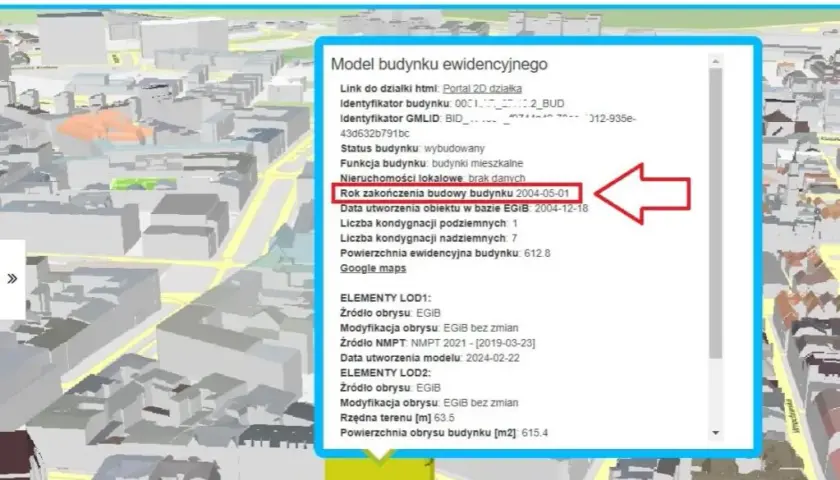
Task: Click 'Liczba kondygnacji nadziemnych: 7' text
Action: (429, 238)
